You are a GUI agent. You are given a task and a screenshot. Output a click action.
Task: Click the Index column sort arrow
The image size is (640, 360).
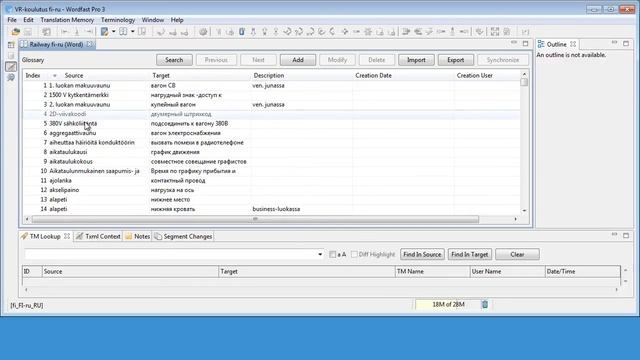tap(55, 76)
